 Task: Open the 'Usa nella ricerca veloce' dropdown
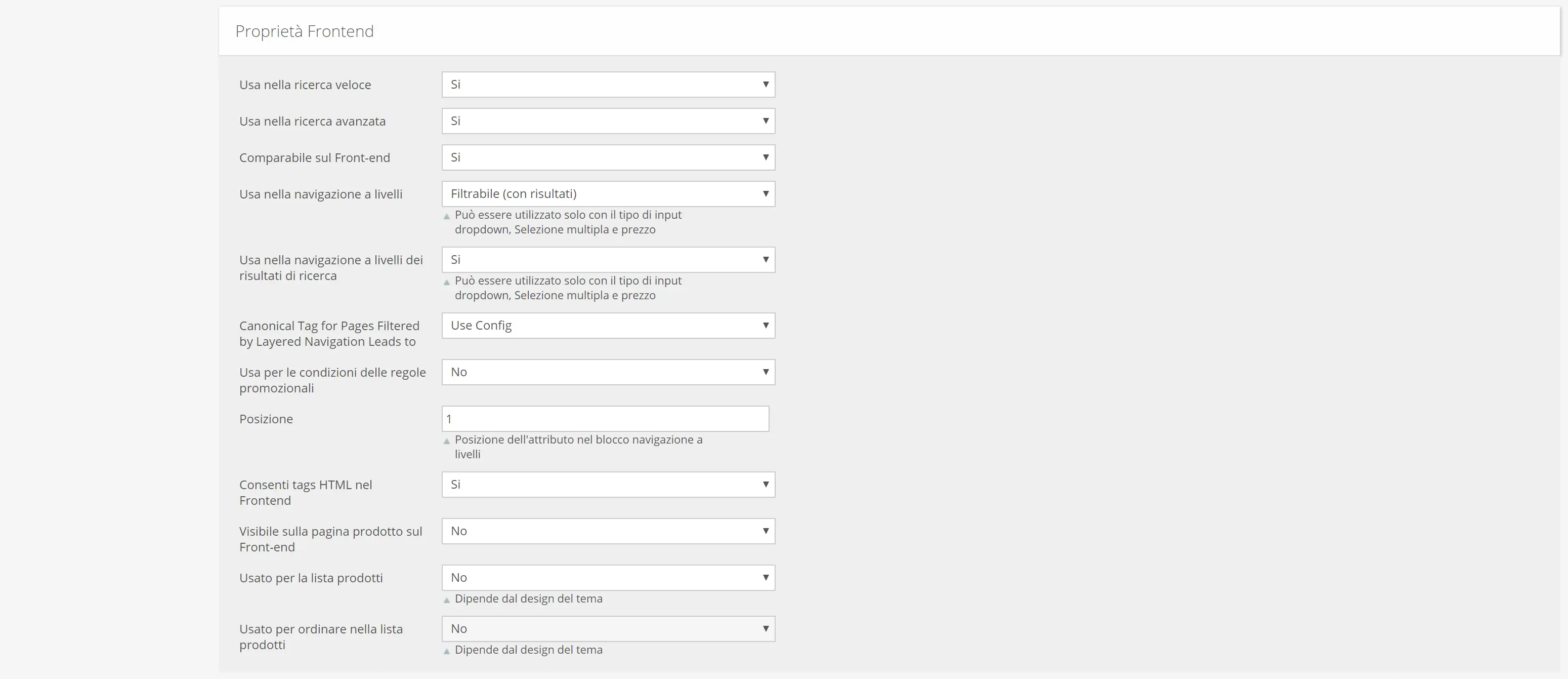tap(608, 85)
